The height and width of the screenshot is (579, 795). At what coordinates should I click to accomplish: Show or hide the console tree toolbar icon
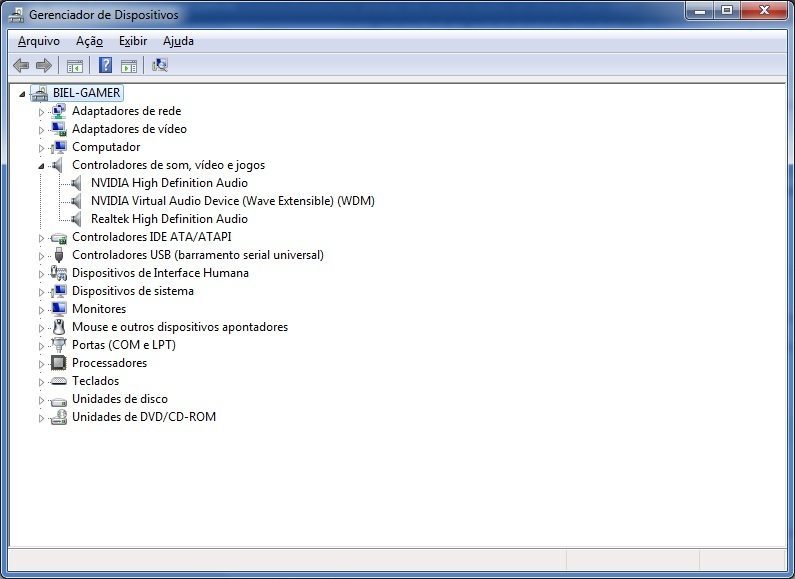[75, 66]
